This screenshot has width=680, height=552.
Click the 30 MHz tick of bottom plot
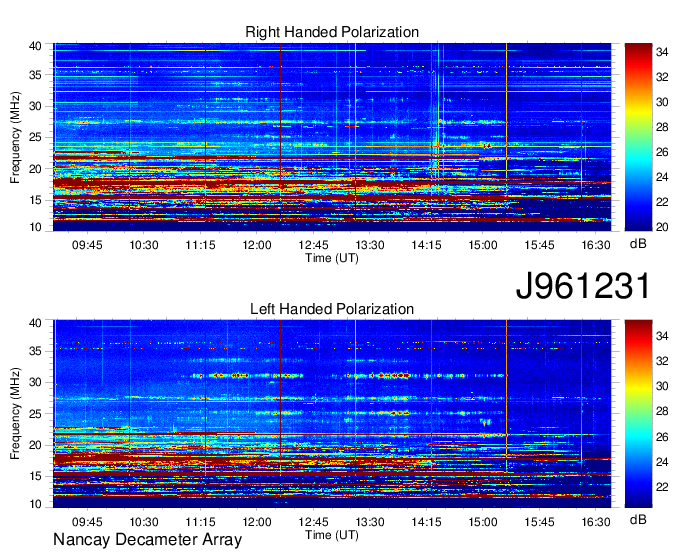coord(36,382)
